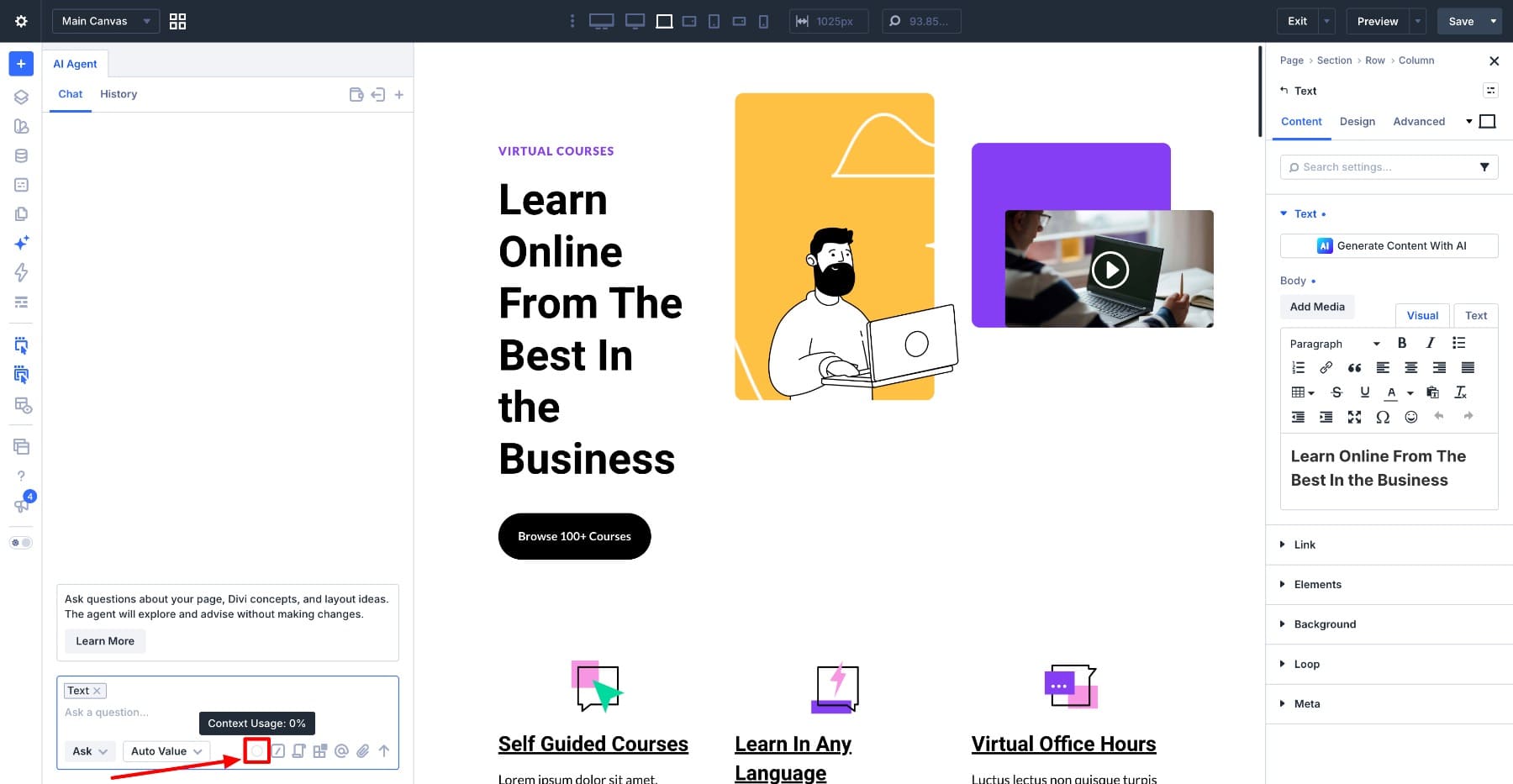
Task: Click the Generate Content With AI button
Action: coord(1389,246)
